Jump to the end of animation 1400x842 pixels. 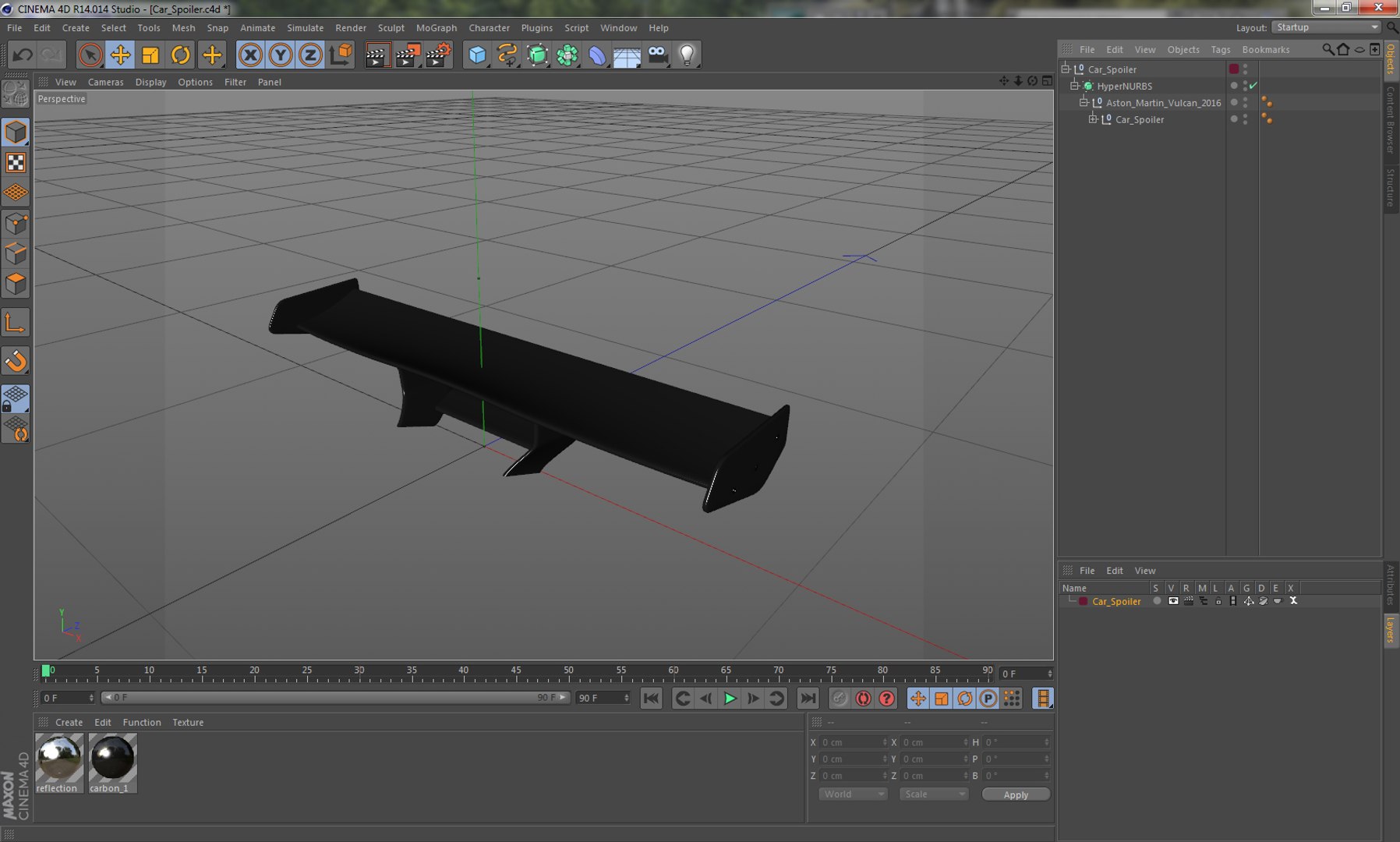[808, 699]
